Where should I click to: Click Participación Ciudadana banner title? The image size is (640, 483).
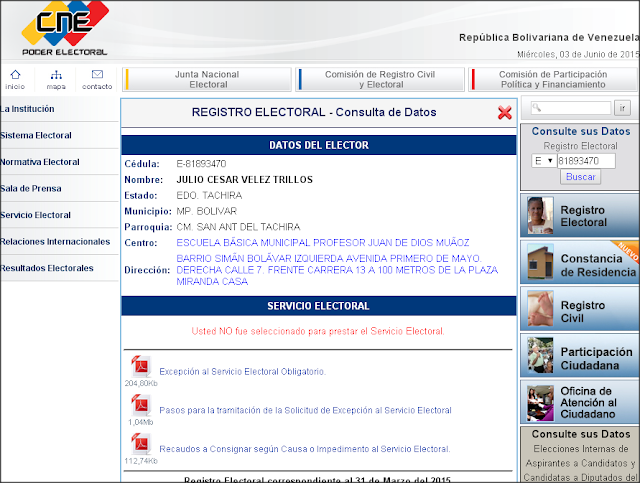(x=596, y=358)
